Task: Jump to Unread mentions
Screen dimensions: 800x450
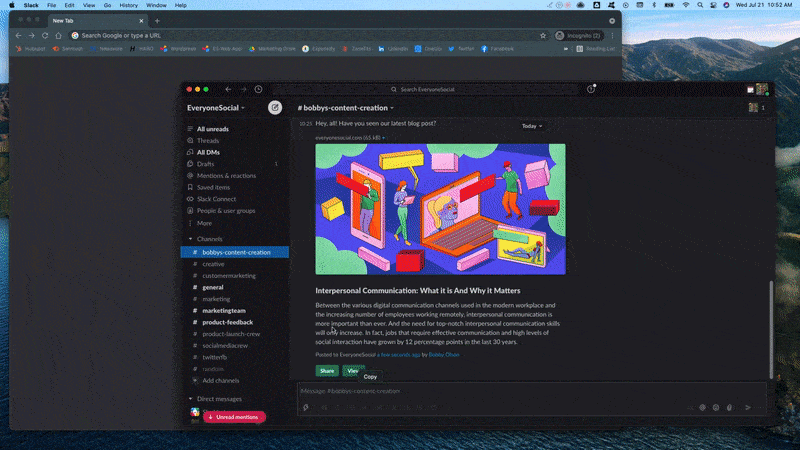Action: (234, 417)
